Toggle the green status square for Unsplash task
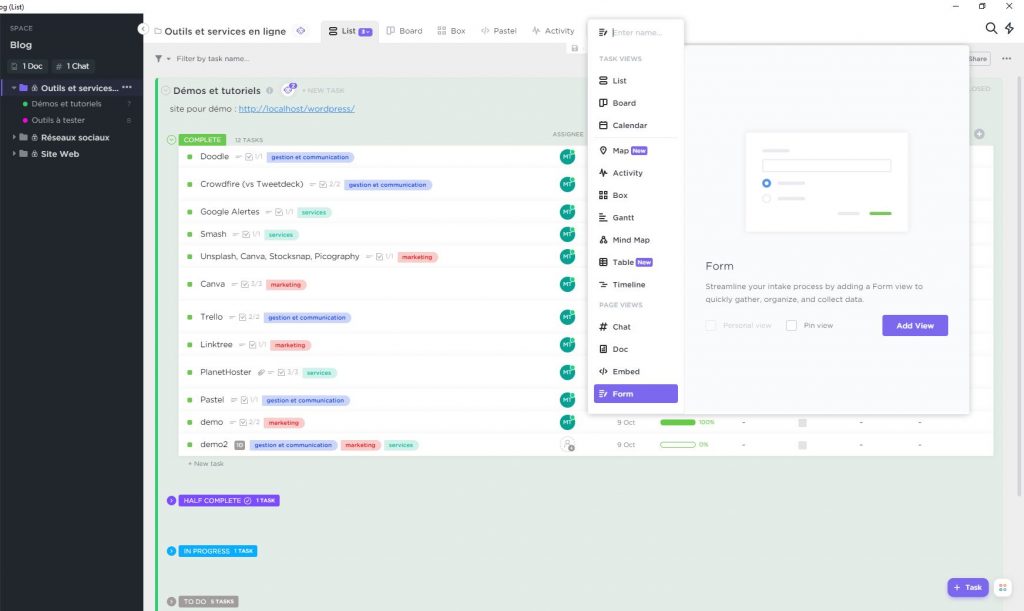The height and width of the screenshot is (611, 1024). click(189, 257)
